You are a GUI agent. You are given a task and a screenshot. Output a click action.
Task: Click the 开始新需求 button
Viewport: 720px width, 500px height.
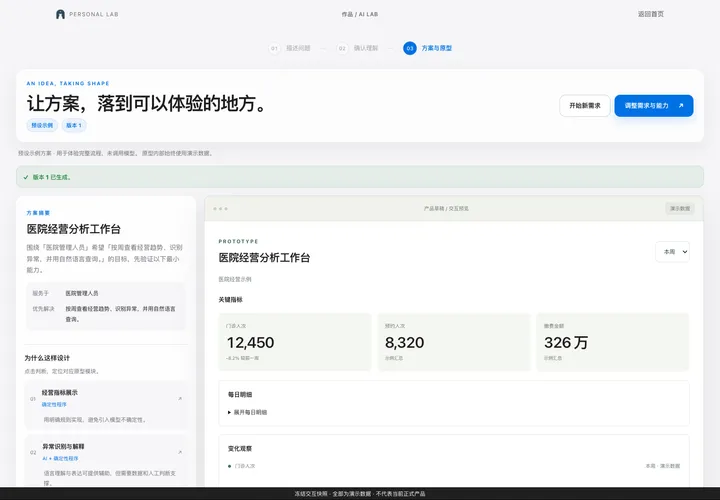pos(585,106)
